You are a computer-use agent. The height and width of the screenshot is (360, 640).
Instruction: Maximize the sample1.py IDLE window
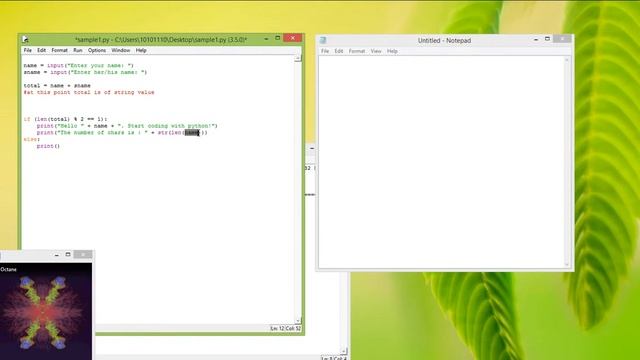pos(278,38)
